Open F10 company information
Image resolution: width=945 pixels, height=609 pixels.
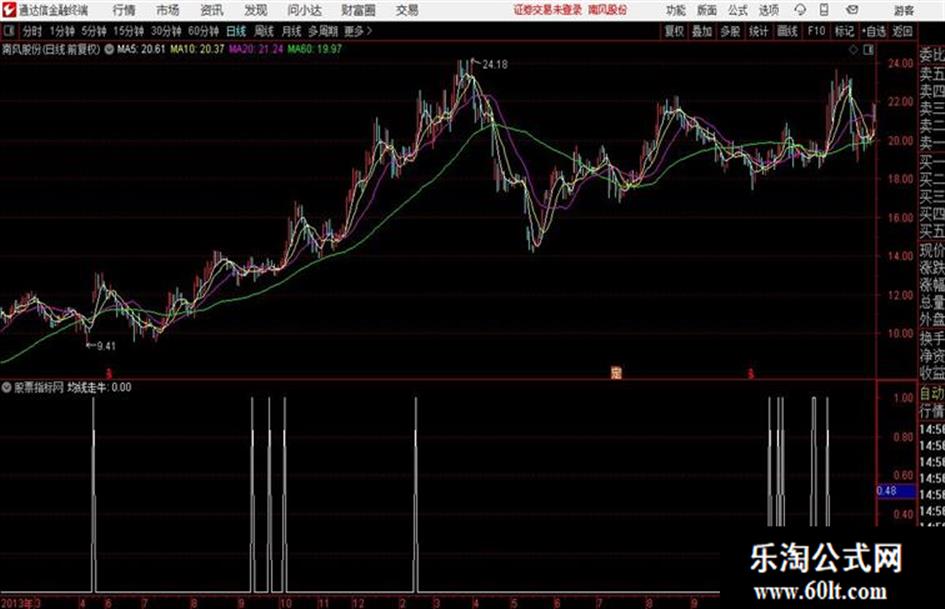(816, 31)
